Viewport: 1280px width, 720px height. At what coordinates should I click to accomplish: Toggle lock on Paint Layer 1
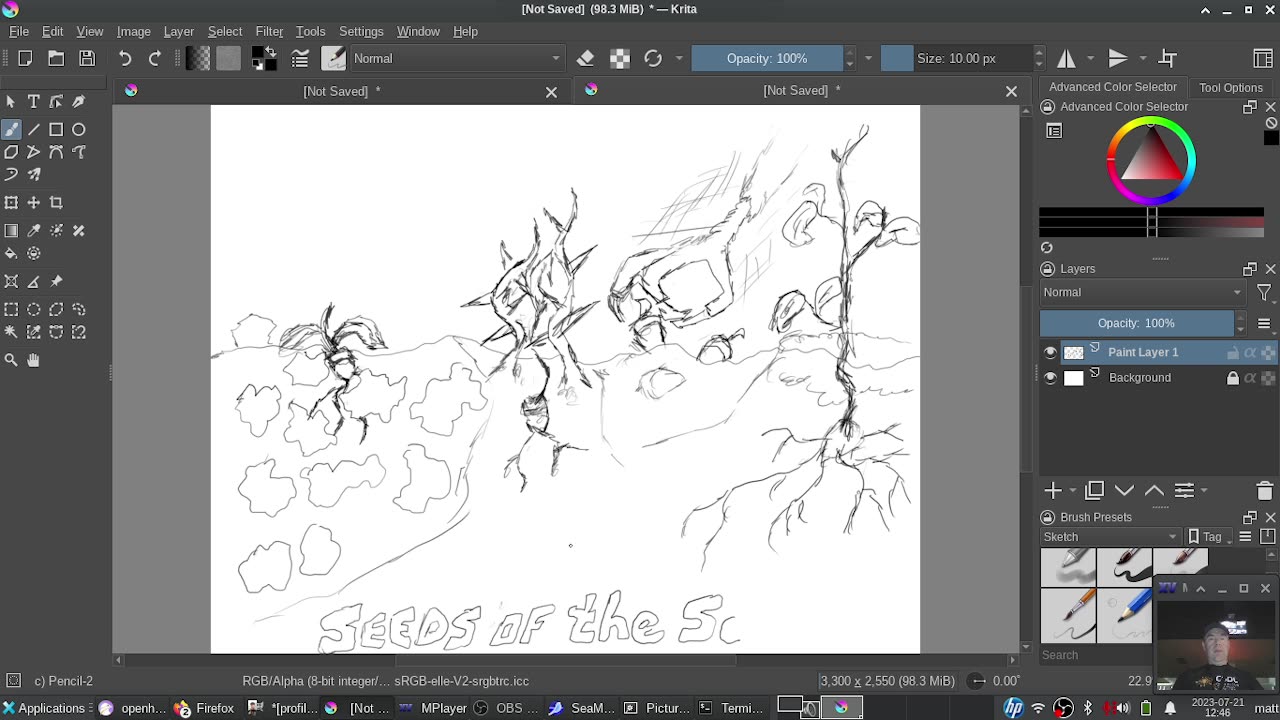pyautogui.click(x=1233, y=352)
